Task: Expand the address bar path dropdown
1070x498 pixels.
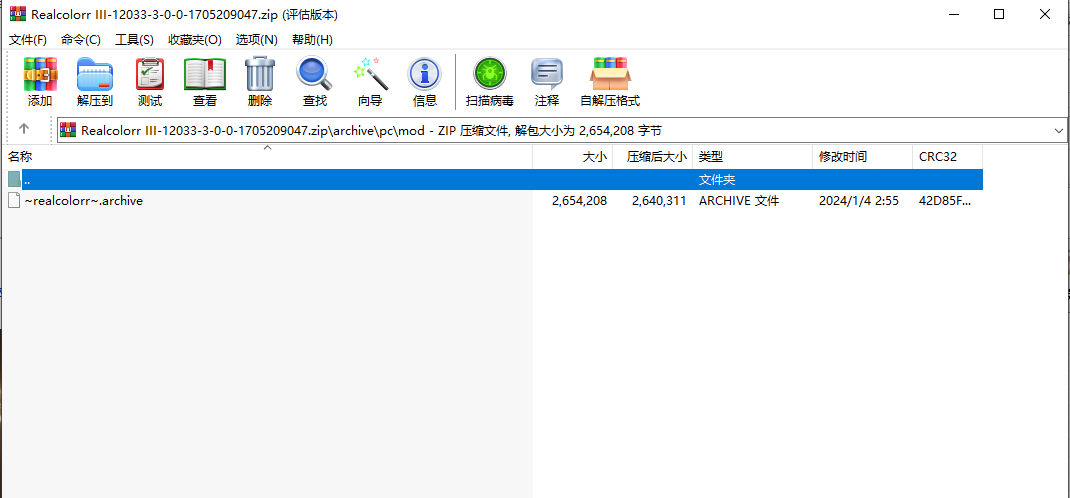Action: point(1058,130)
